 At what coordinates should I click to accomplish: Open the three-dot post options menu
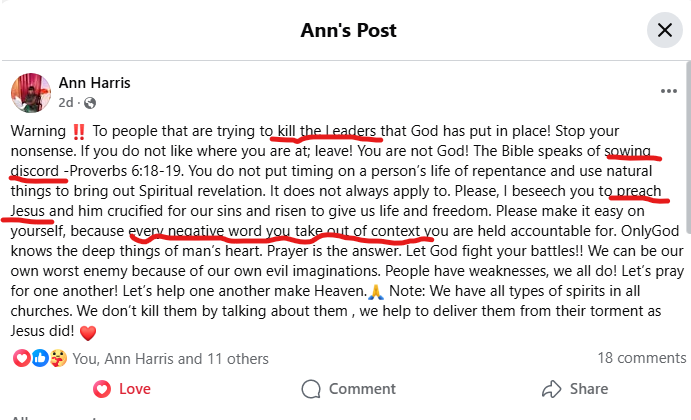669,91
